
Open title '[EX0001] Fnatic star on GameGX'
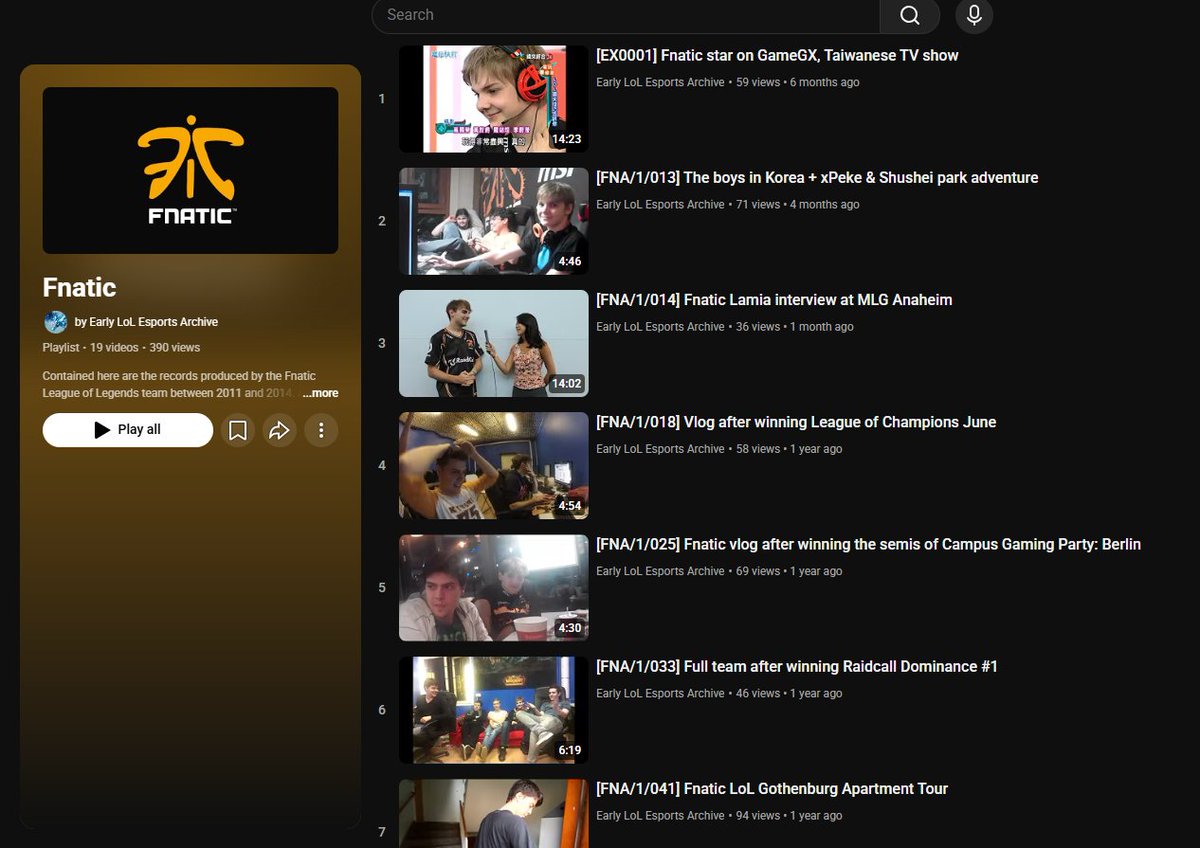(777, 56)
